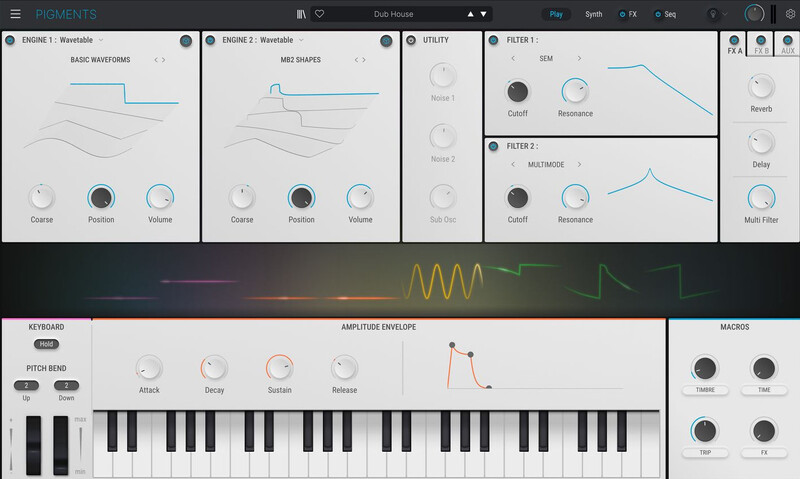Viewport: 800px width, 479px height.
Task: Toggle Filter 2 power button
Action: (493, 146)
